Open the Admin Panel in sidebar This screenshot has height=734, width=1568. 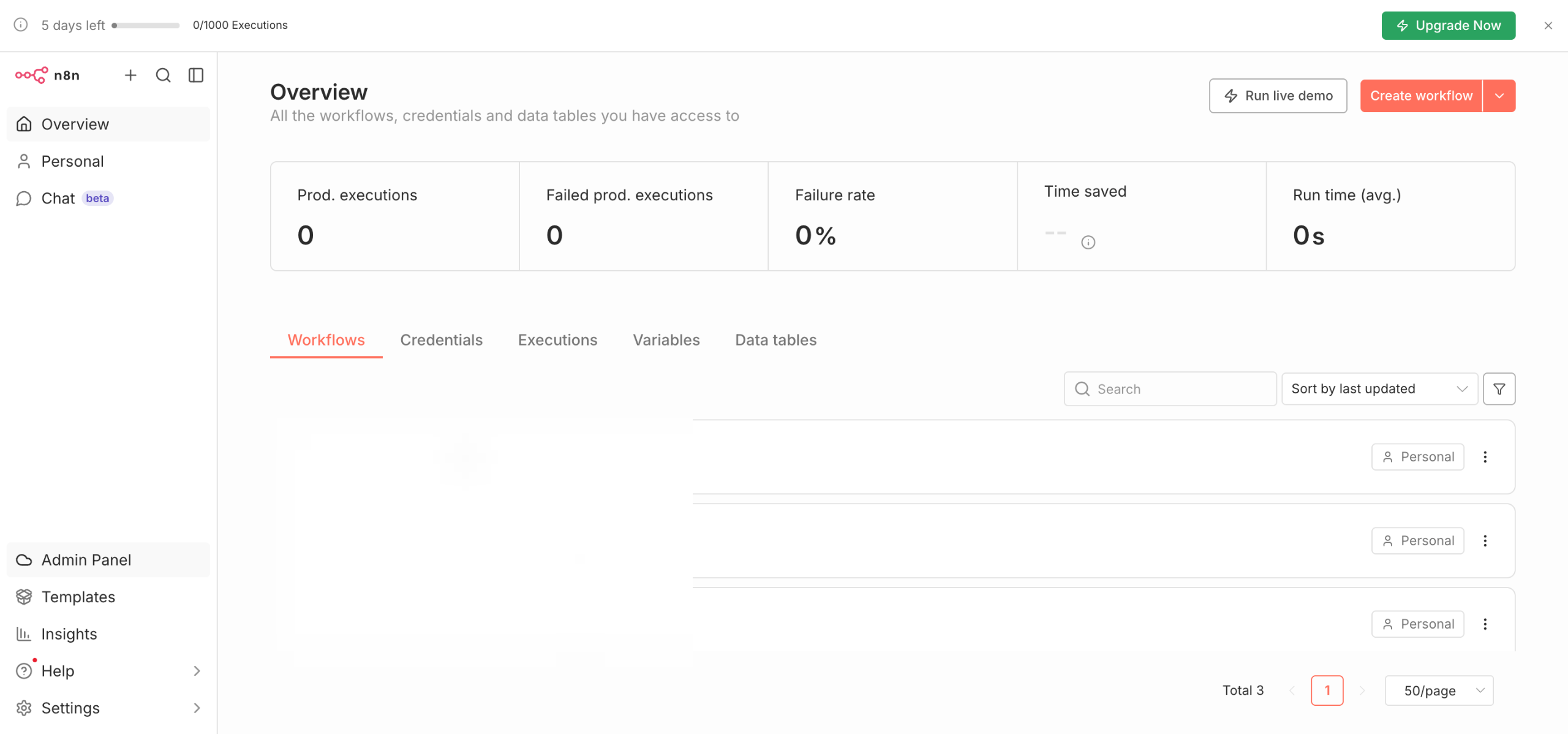(86, 560)
